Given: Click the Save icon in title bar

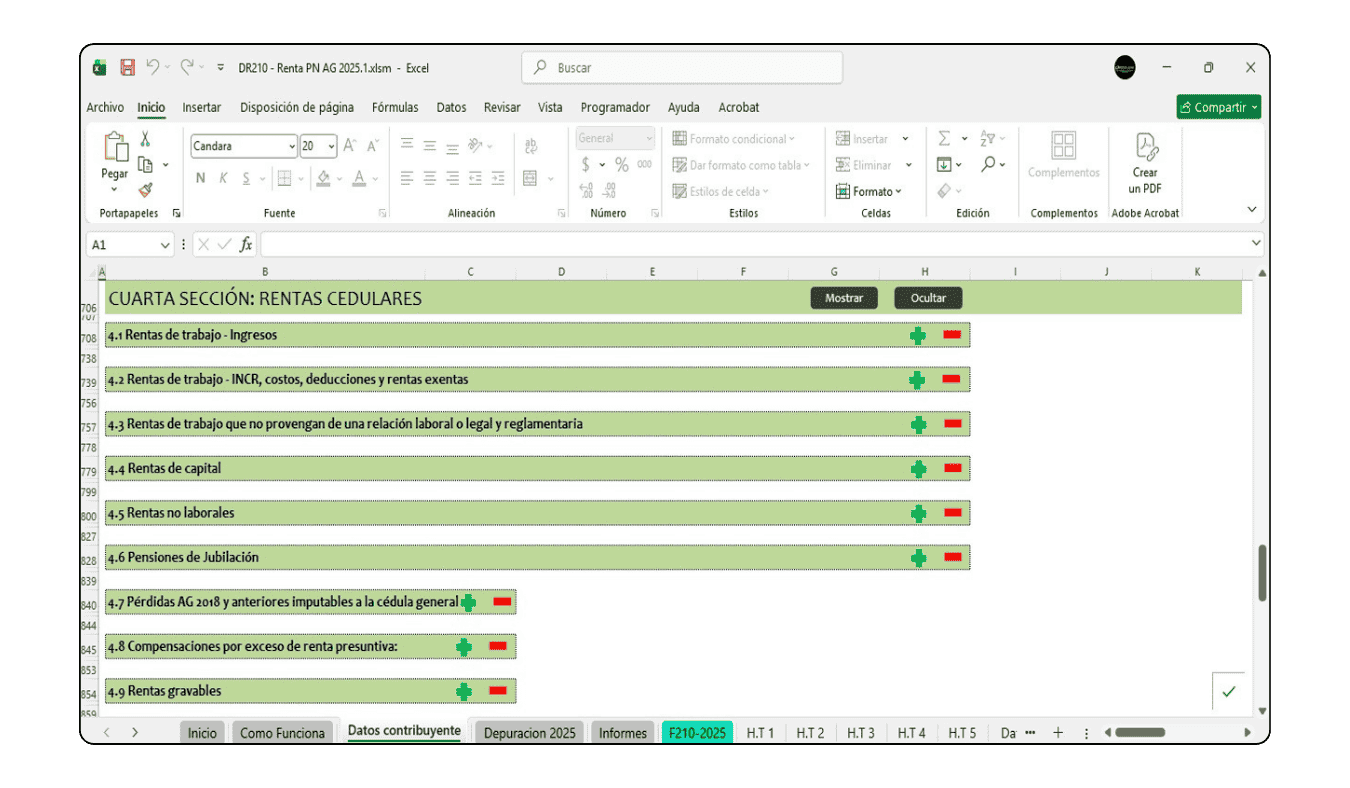Looking at the screenshot, I should [127, 68].
